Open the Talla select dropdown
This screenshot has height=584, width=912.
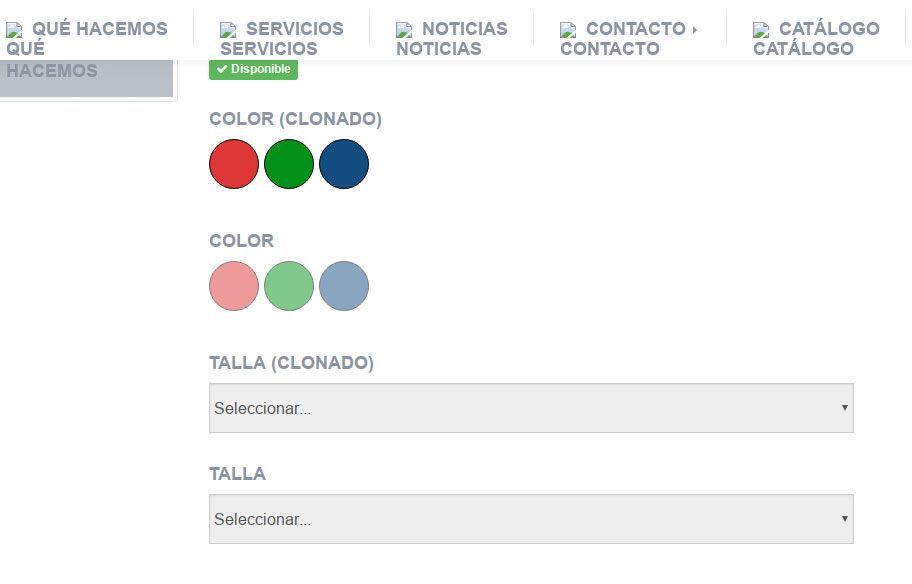click(531, 519)
